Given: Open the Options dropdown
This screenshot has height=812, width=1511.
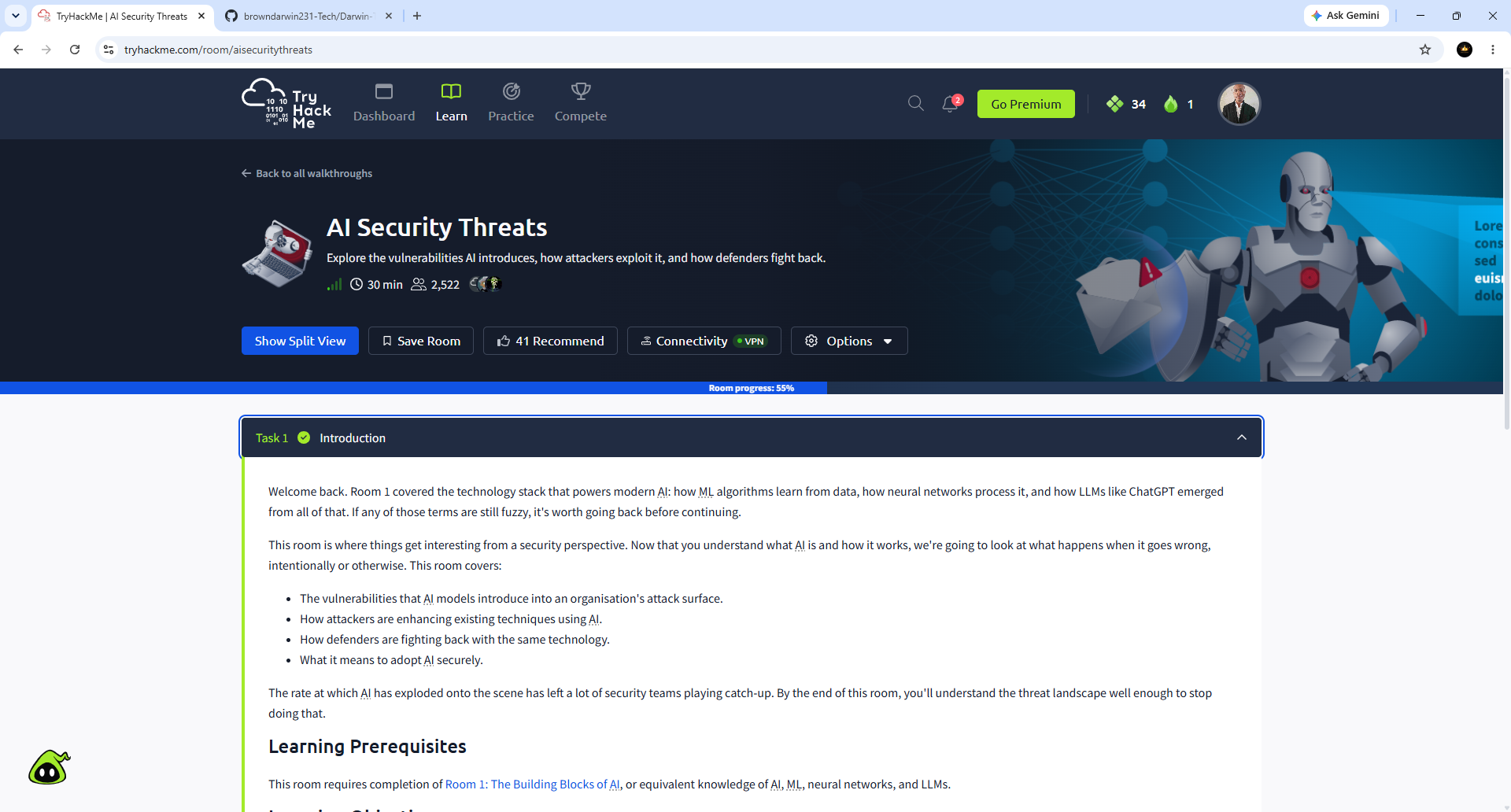Looking at the screenshot, I should [849, 341].
